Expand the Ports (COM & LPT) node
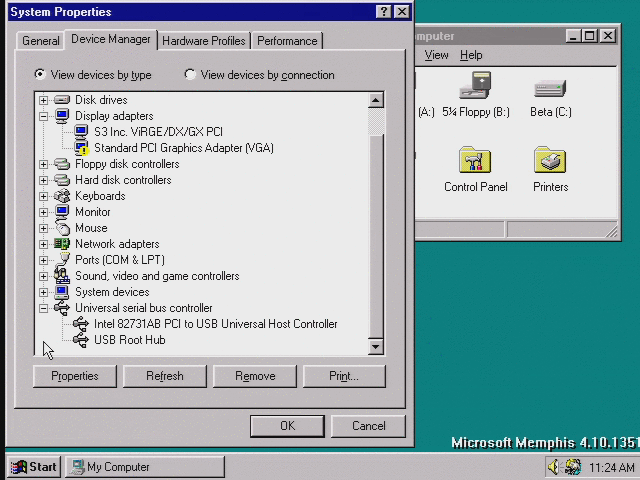This screenshot has height=480, width=640. [43, 260]
